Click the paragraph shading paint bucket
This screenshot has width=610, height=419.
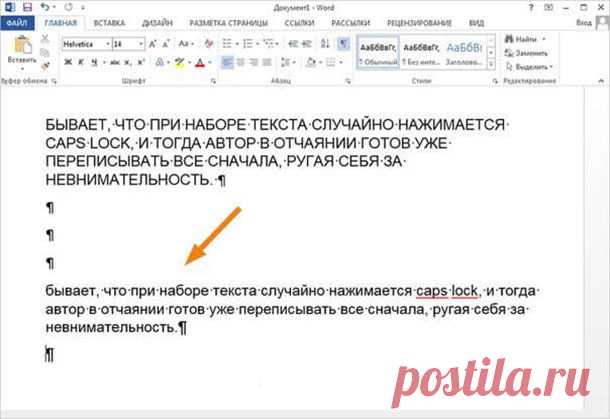(x=311, y=62)
